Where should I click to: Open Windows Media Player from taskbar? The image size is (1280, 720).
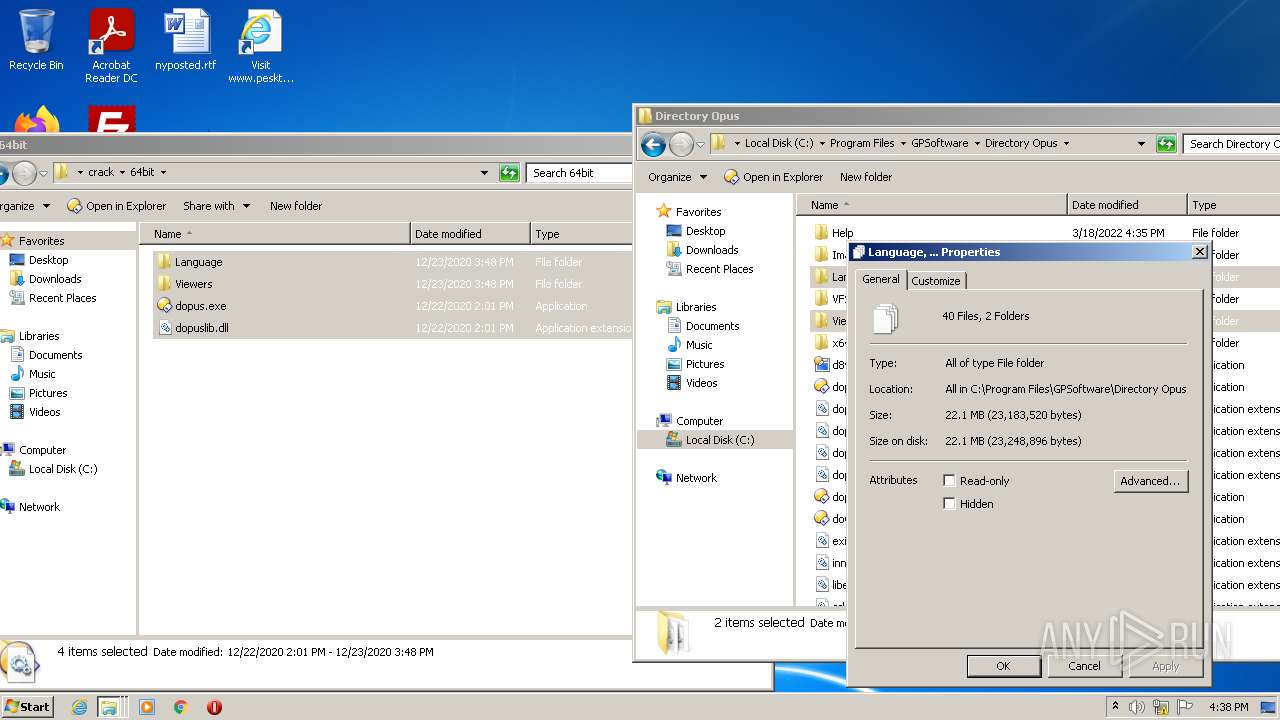coord(147,707)
